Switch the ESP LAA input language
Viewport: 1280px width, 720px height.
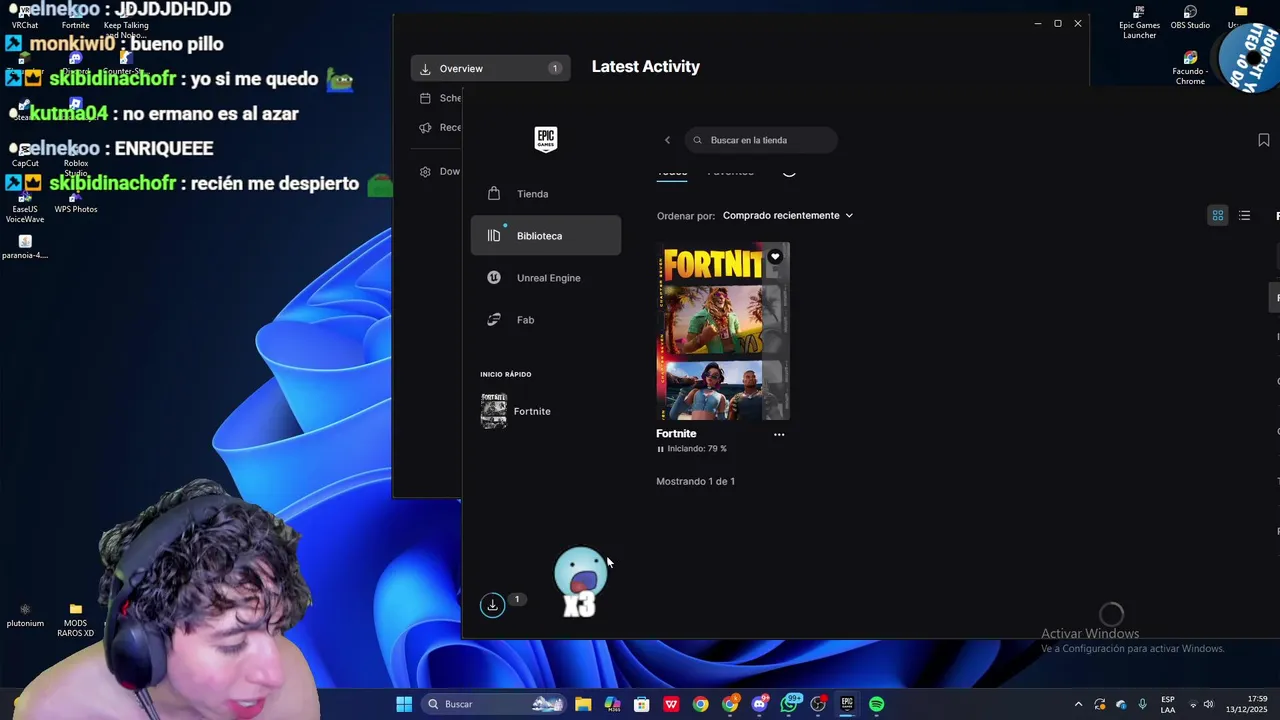coord(1168,704)
